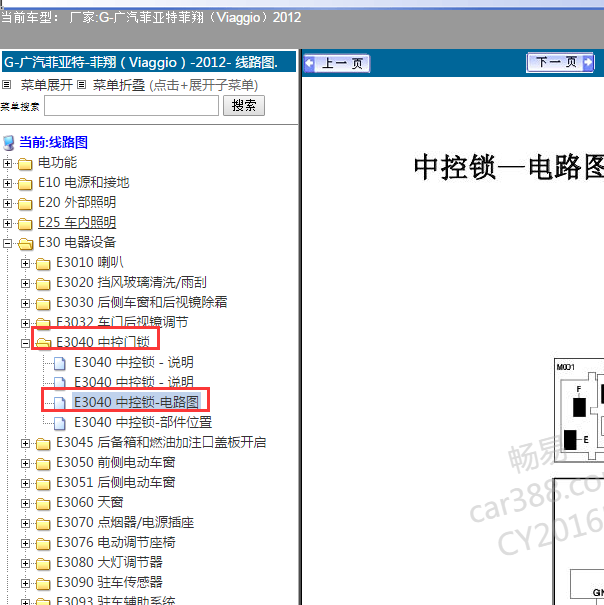Screen dimensions: 604x605
Task: Expand the E3060 天窗 node
Action: [x=25, y=504]
